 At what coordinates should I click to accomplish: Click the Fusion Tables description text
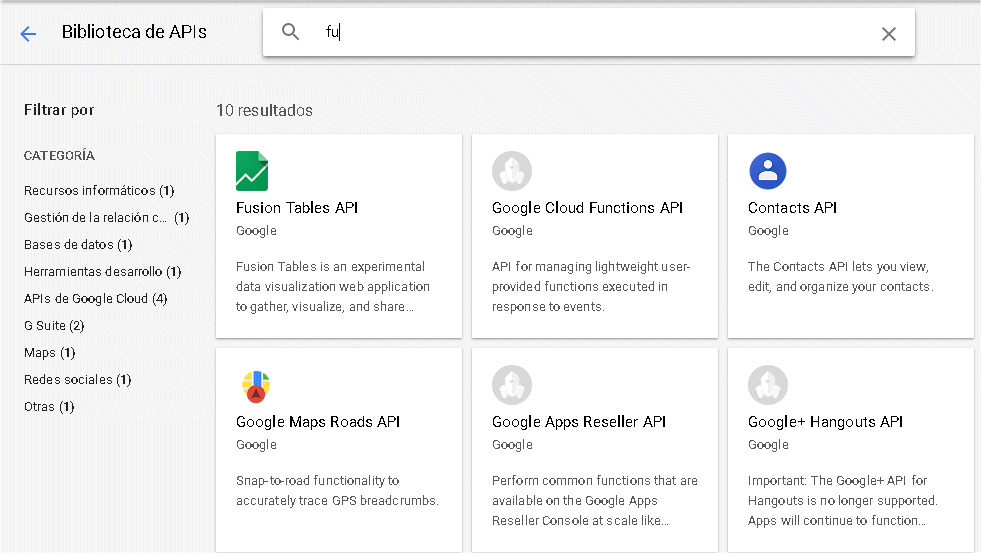333,287
